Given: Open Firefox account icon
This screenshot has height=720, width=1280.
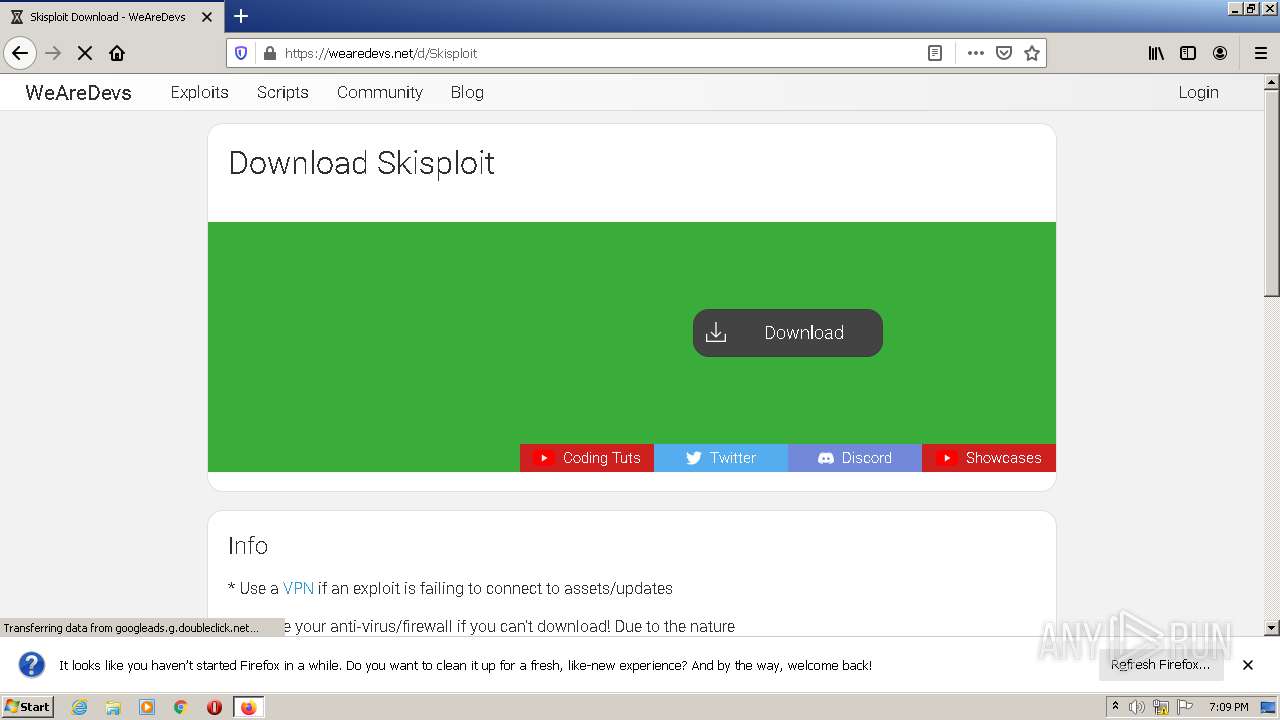Looking at the screenshot, I should click(x=1220, y=53).
